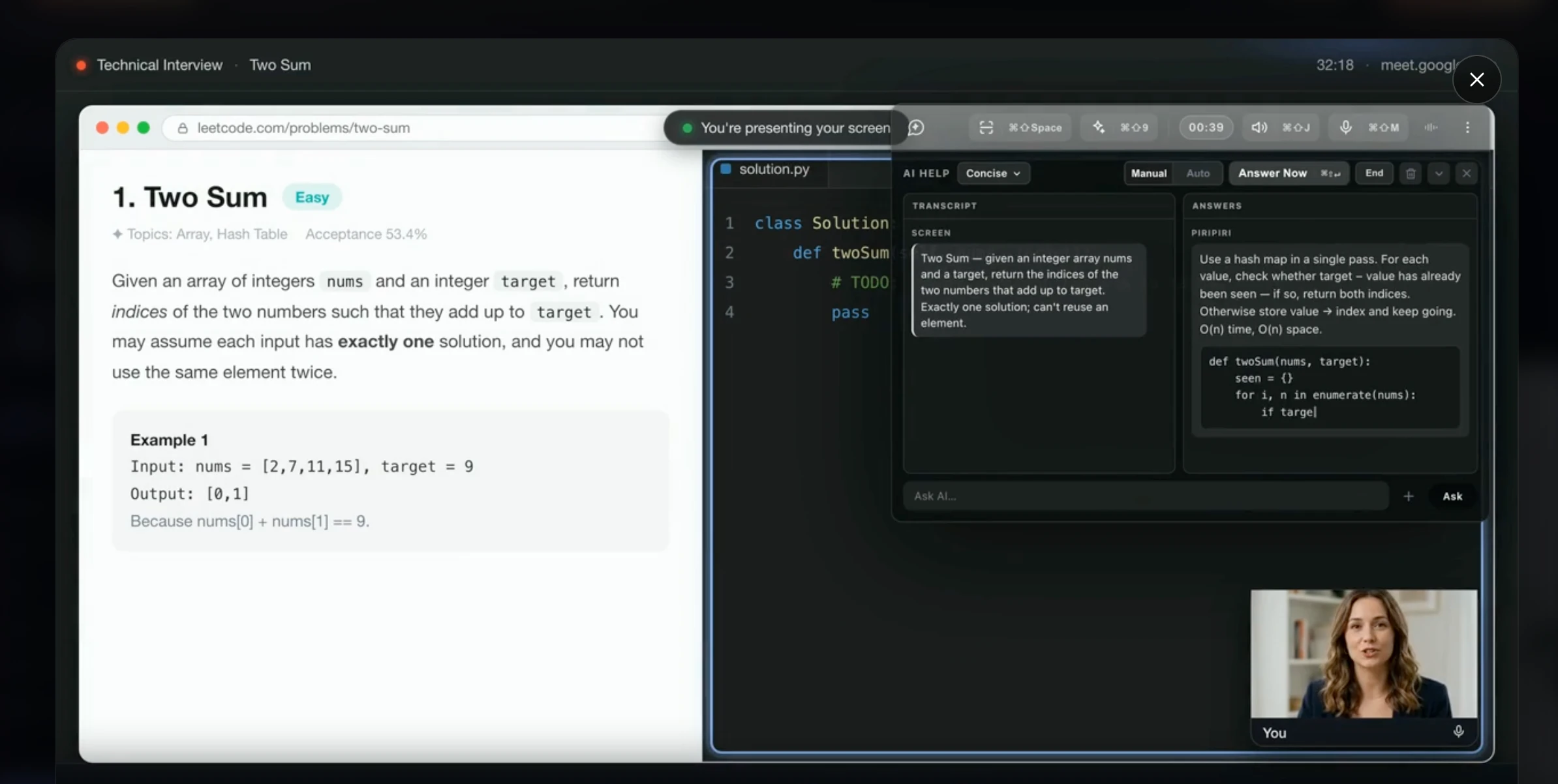
Task: Click the AI HELP label
Action: (x=926, y=173)
